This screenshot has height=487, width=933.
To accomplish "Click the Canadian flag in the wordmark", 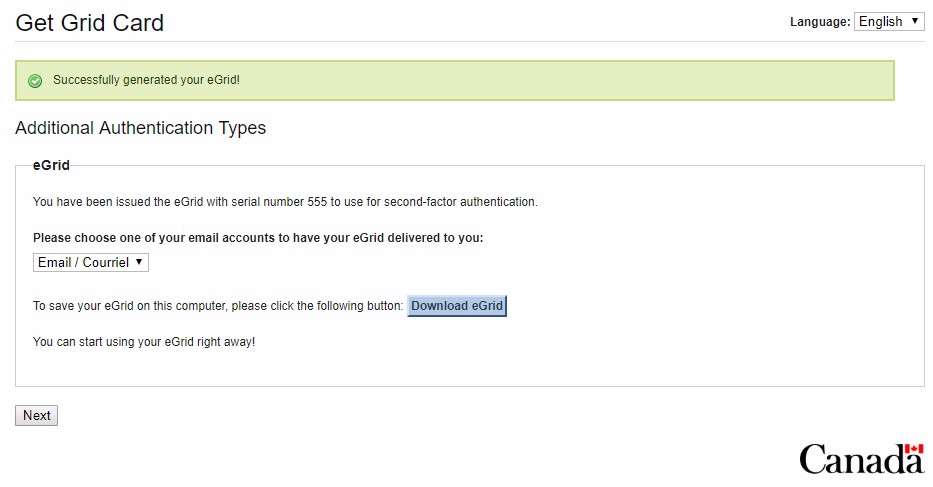I will 914,452.
